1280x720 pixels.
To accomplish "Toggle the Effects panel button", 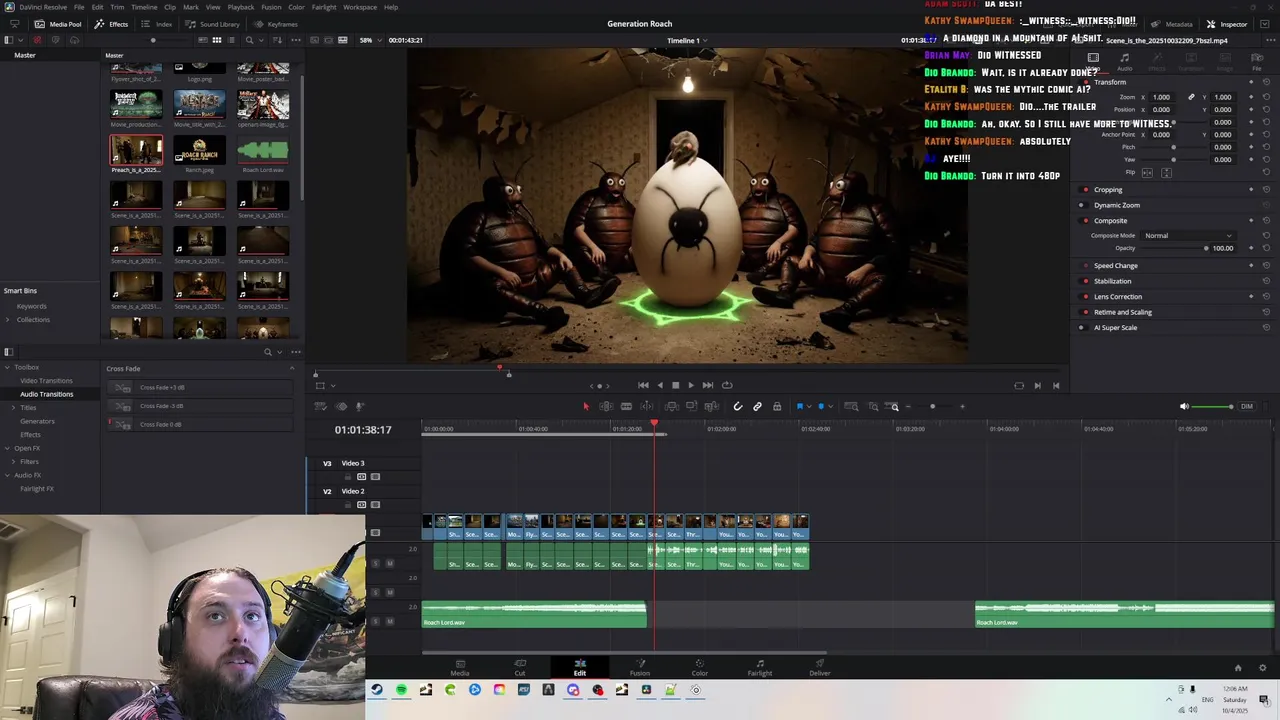I will tap(112, 24).
